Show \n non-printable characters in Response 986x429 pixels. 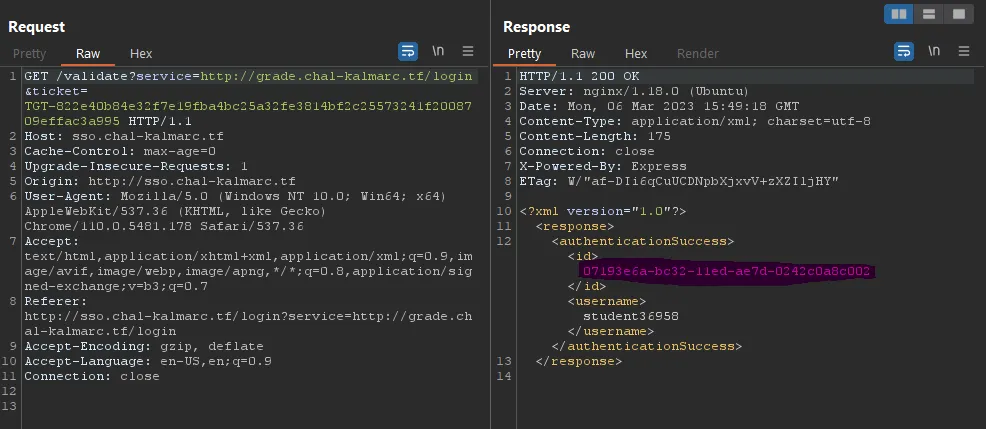tap(934, 51)
